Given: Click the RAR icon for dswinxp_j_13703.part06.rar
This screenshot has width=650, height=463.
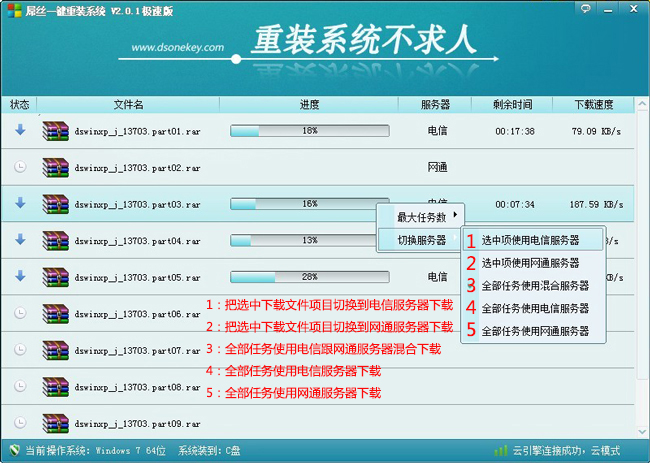Looking at the screenshot, I should click(56, 314).
